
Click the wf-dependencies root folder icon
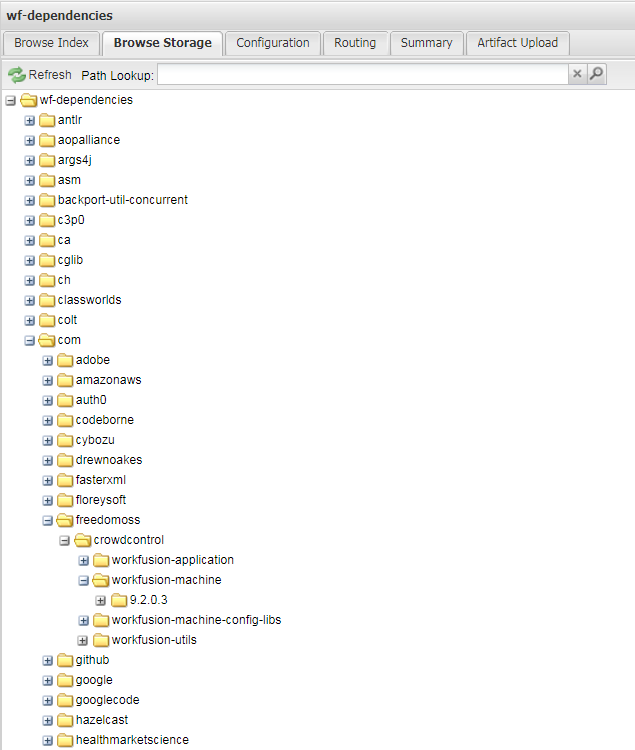(29, 100)
